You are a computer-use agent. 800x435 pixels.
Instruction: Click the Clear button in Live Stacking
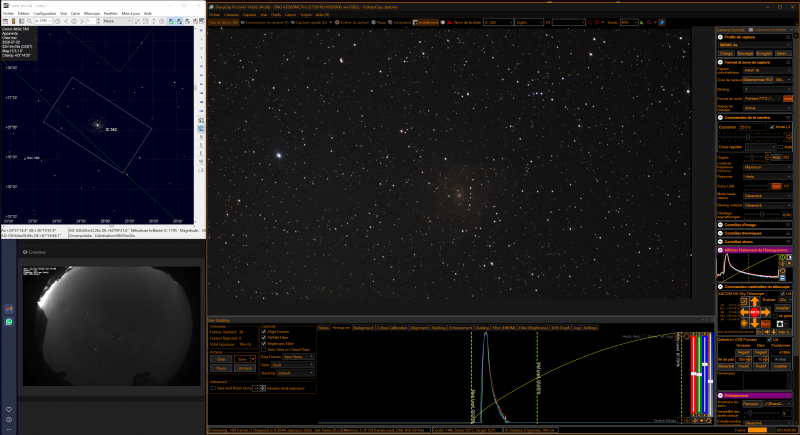[221, 359]
